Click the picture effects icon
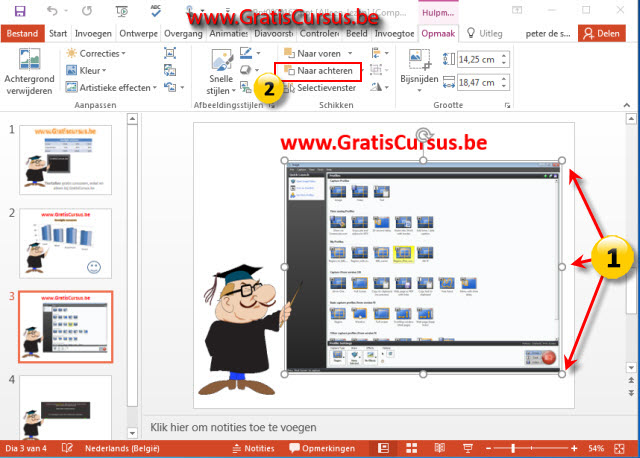This screenshot has height=458, width=640. point(245,70)
